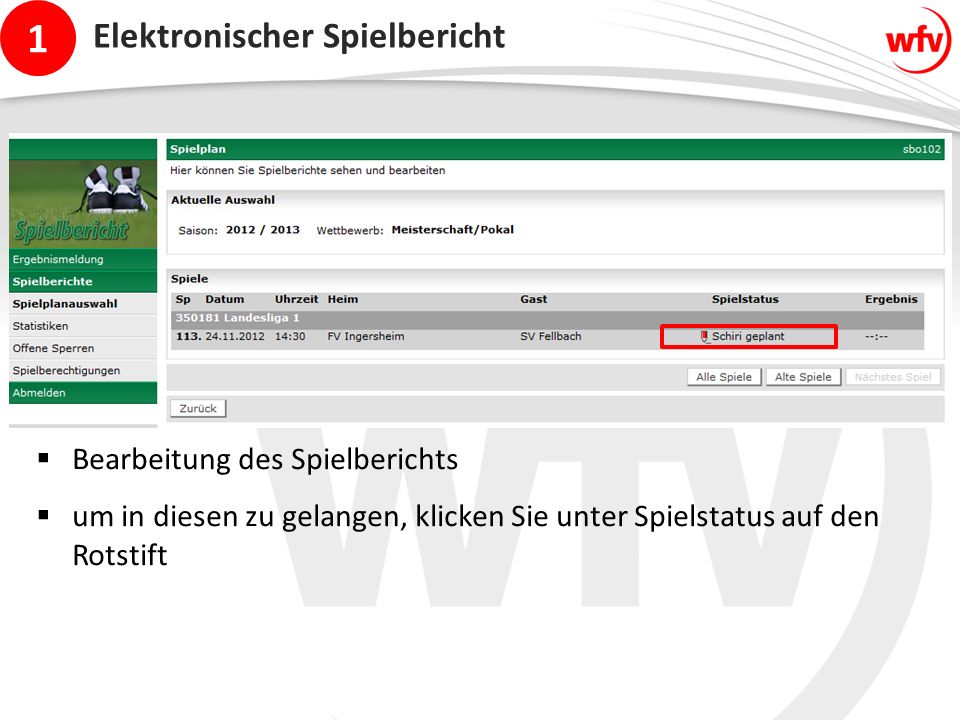Click the Spielplan panel title
960x720 pixels.
coord(198,149)
